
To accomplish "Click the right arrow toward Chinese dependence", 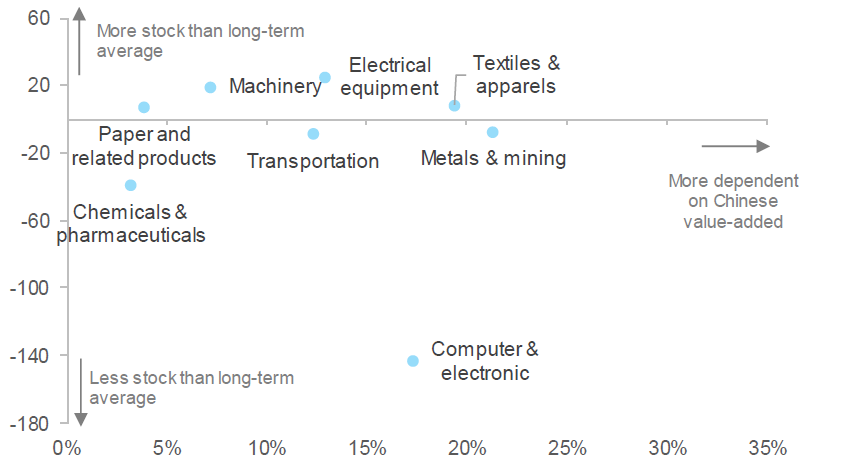I will point(735,146).
